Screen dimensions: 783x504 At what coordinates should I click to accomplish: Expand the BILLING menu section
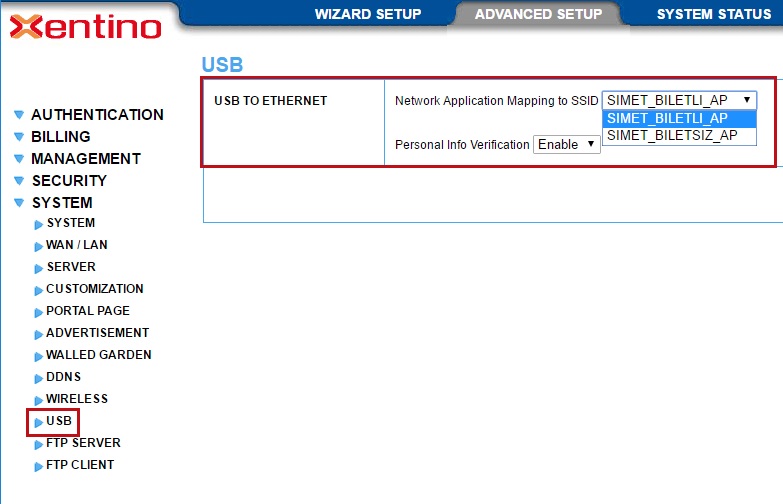coord(60,137)
